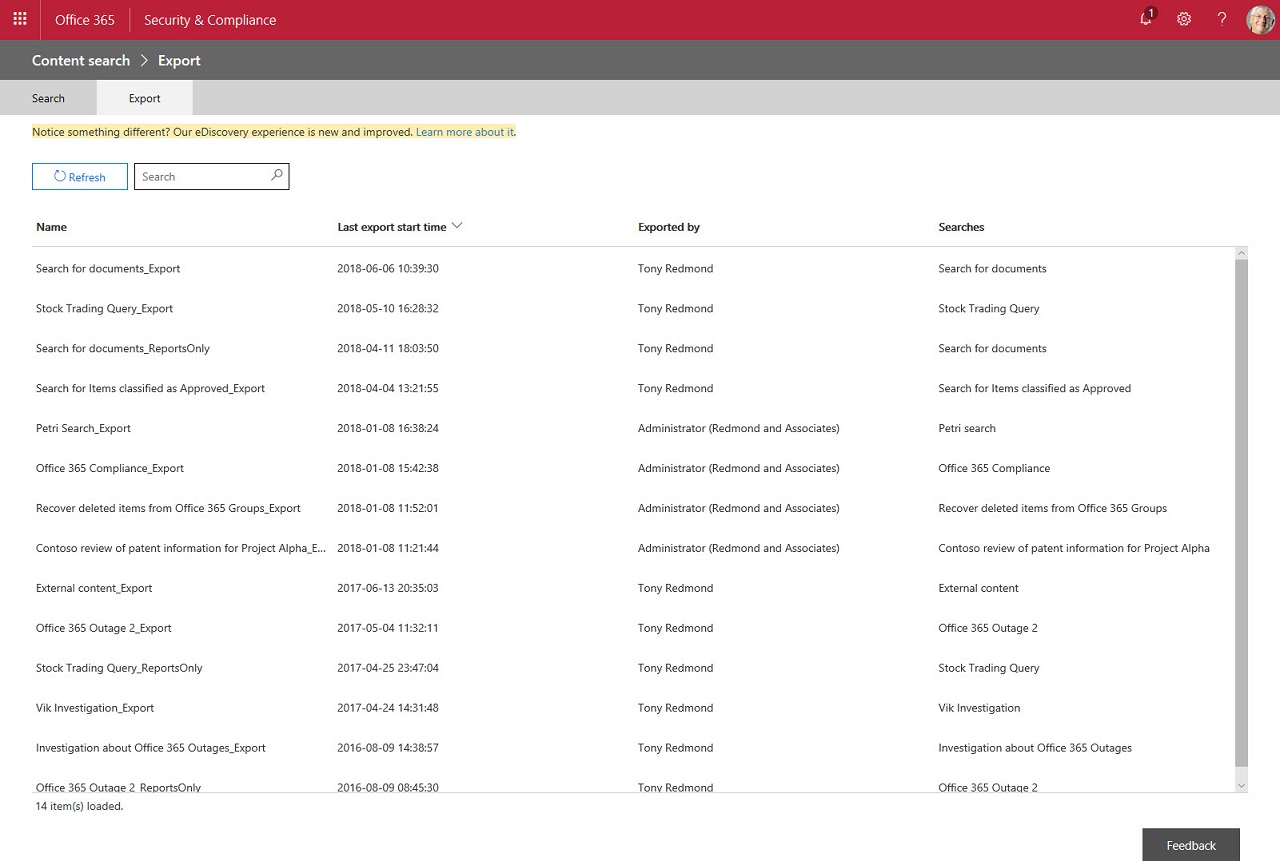Viewport: 1280px width, 861px height.
Task: Click Search for Items classified as Approved search
Action: click(1035, 388)
